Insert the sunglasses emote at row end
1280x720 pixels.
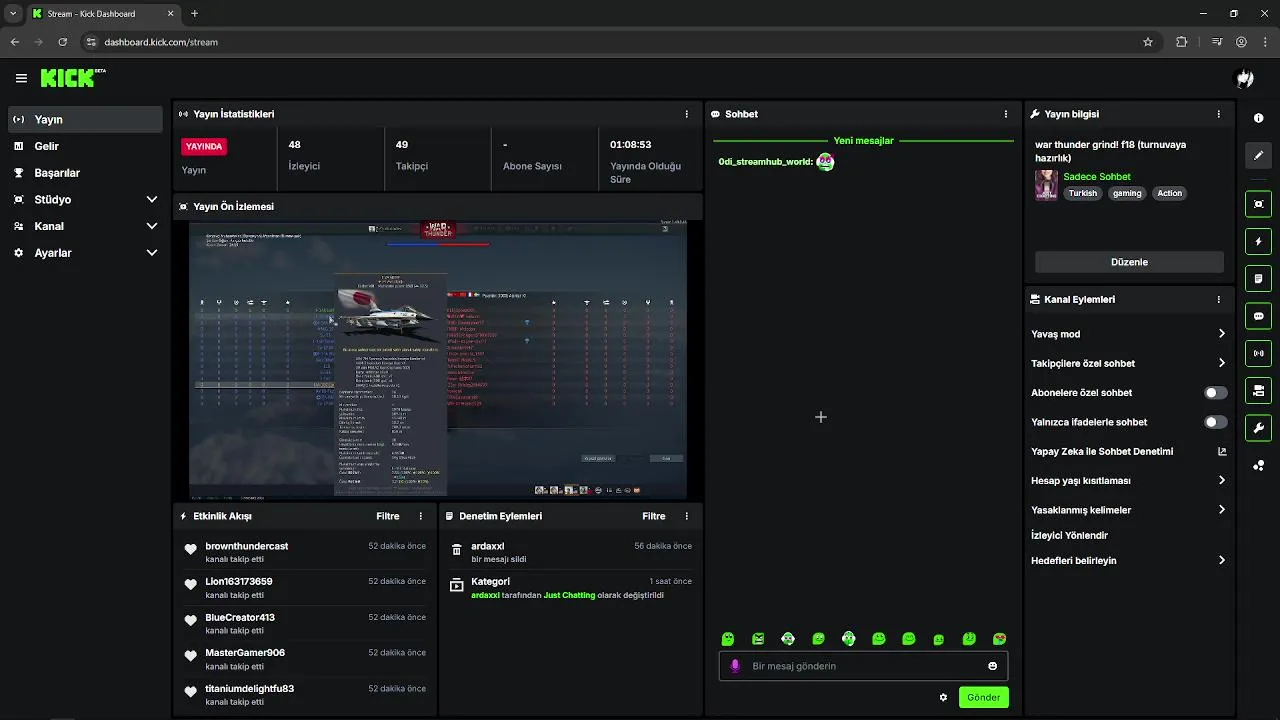click(x=999, y=639)
